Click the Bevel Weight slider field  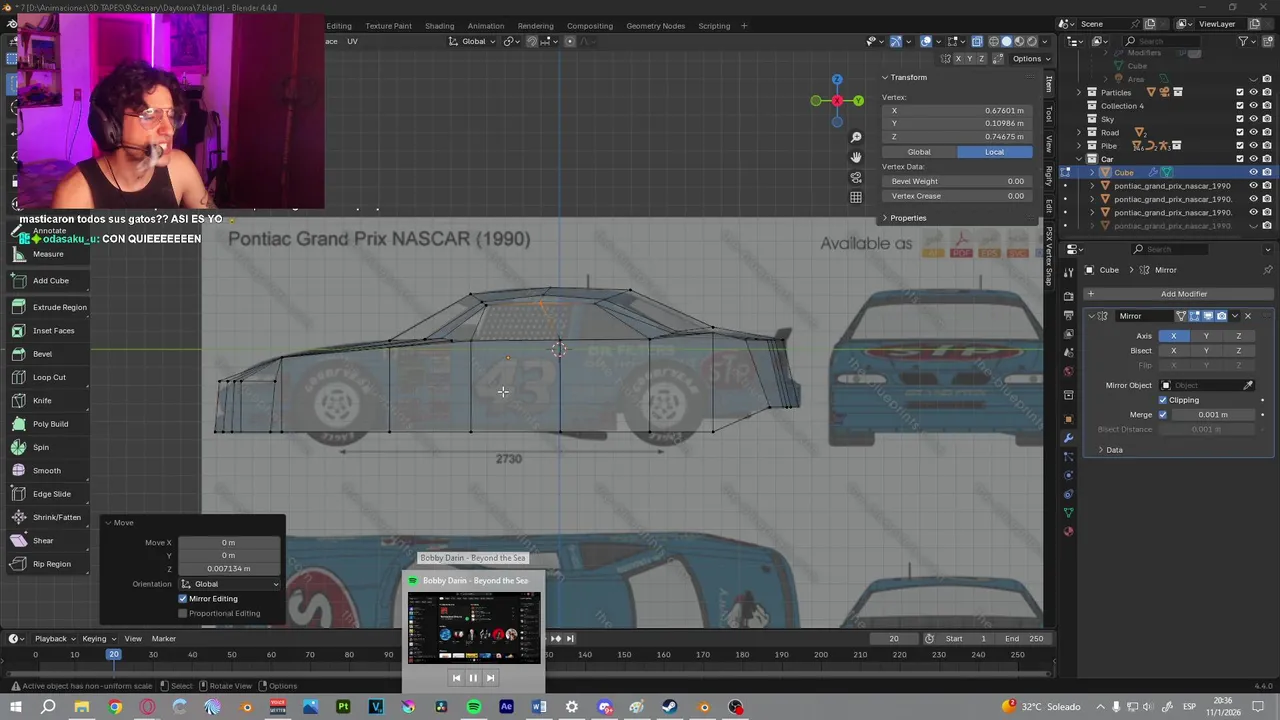957,181
